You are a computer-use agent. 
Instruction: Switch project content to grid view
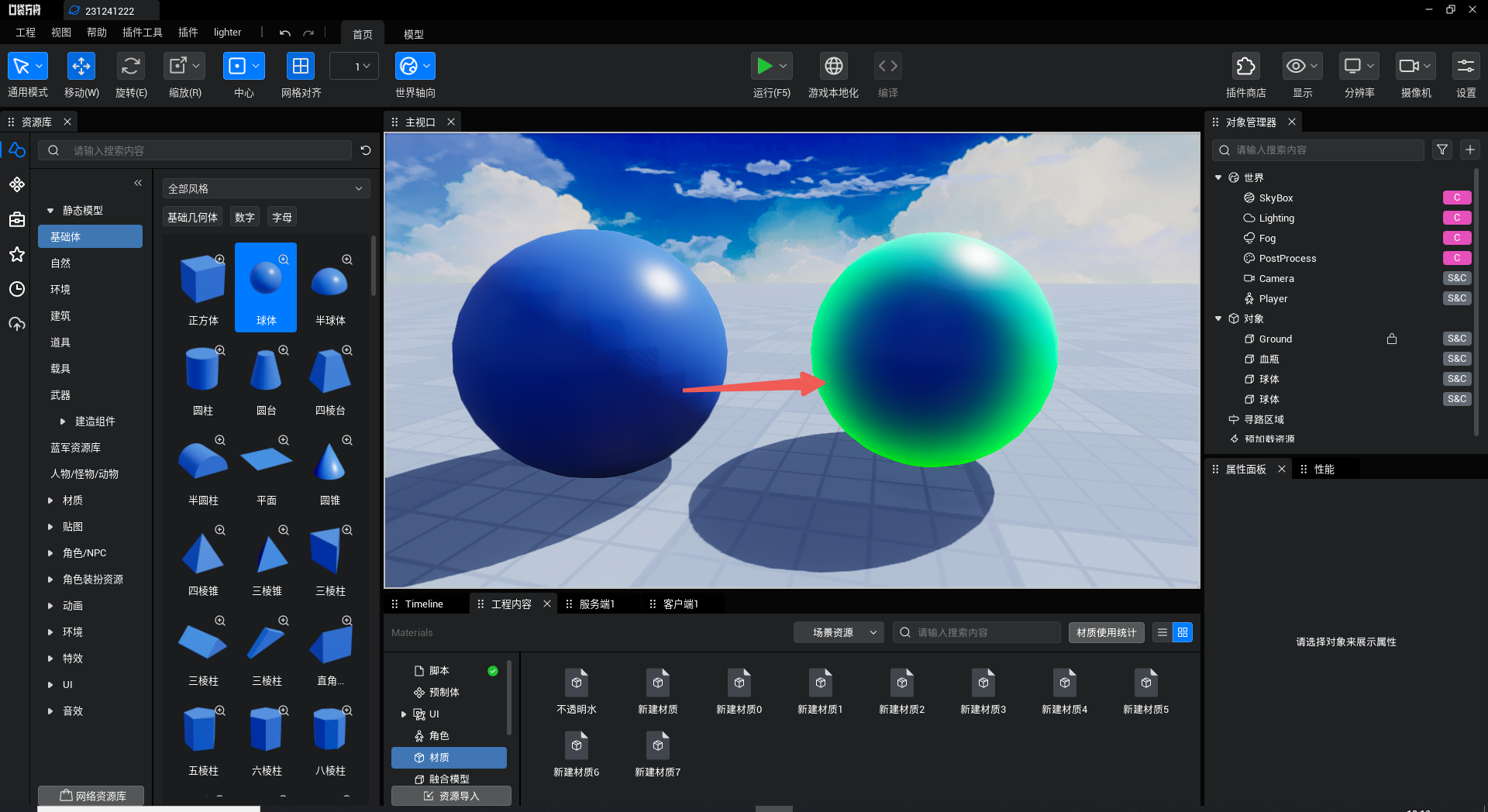1183,632
